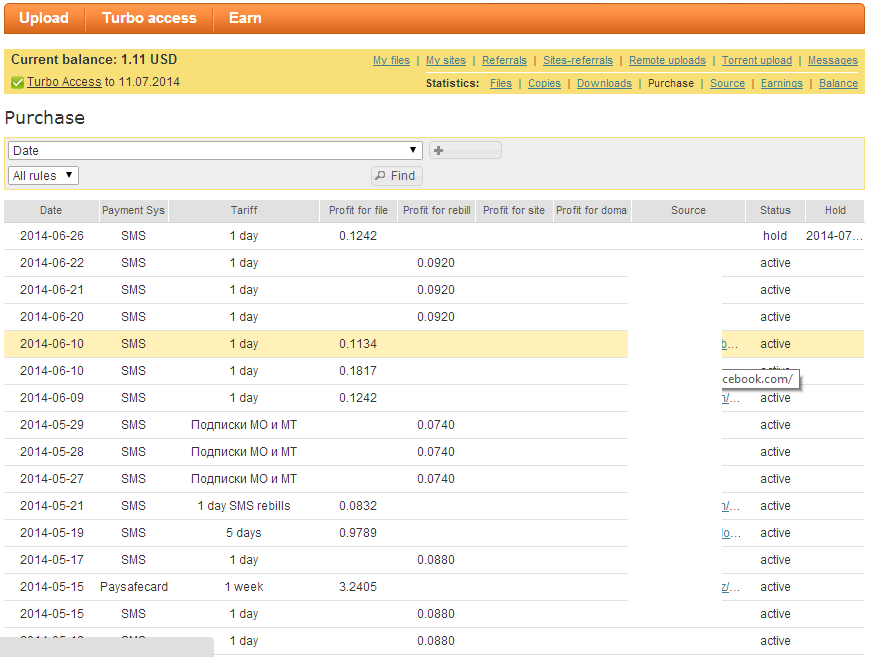
Task: Click the green Turbo Access checkmark icon
Action: [17, 83]
